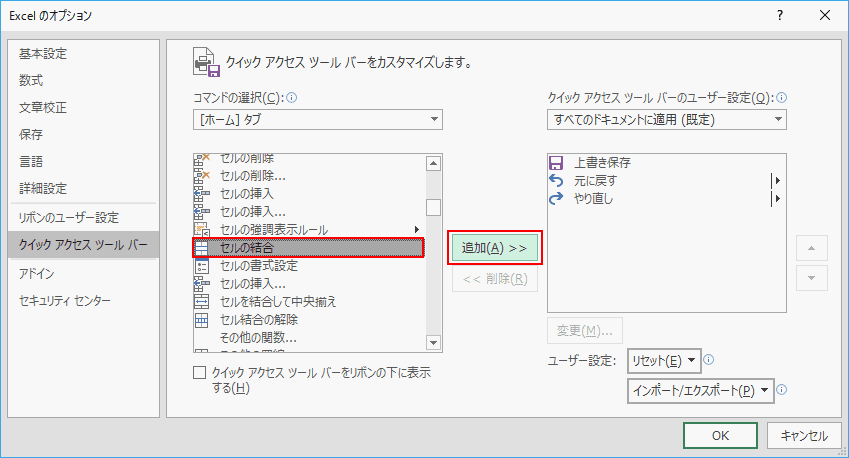Select 上書き保存 in toolbar list
Viewport: 849px width, 458px height.
pos(667,162)
